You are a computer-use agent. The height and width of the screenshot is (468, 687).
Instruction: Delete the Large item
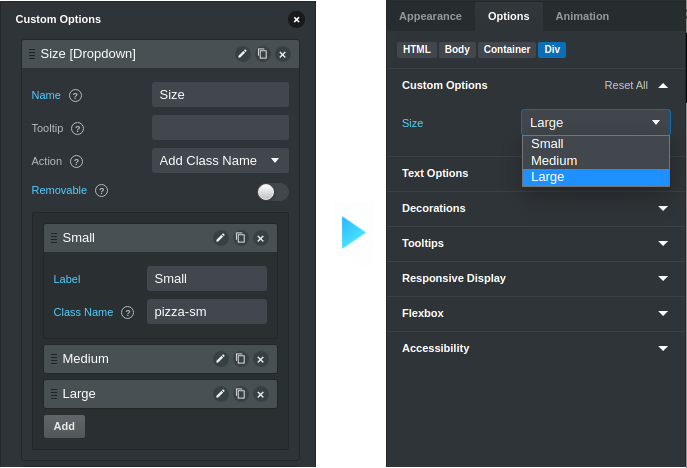(261, 394)
